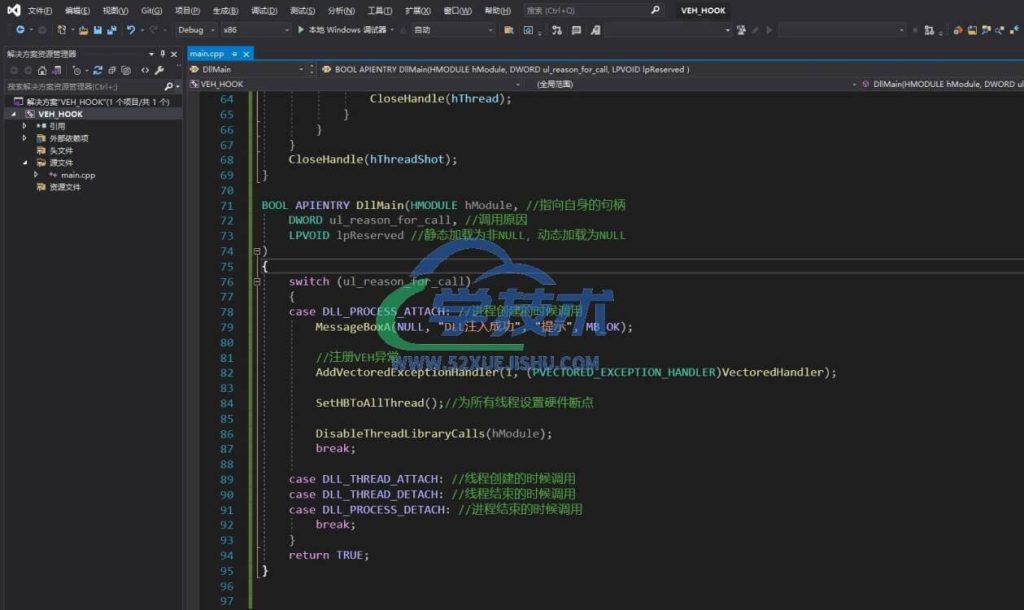Click the Open File folder icon
1024x610 pixels.
pyautogui.click(x=84, y=30)
